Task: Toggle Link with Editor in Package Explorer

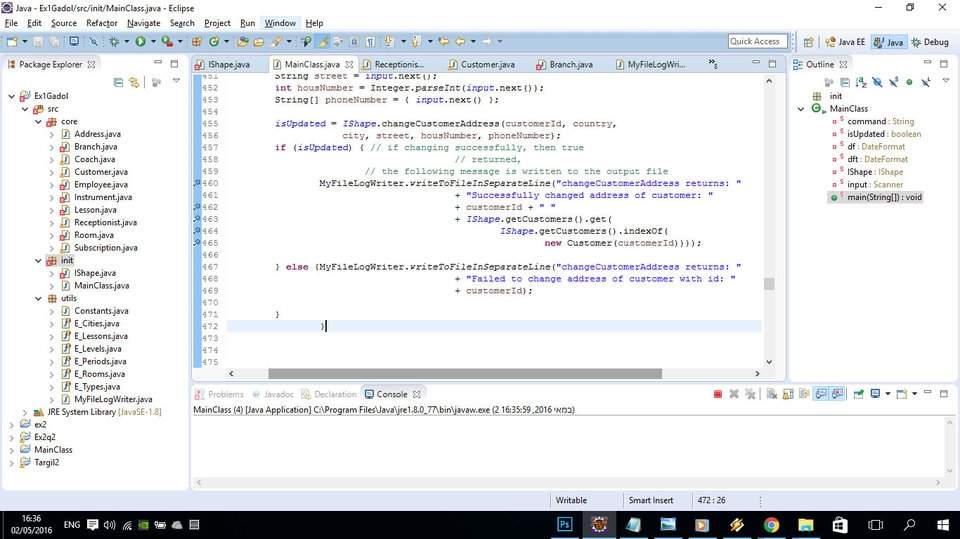Action: (134, 82)
